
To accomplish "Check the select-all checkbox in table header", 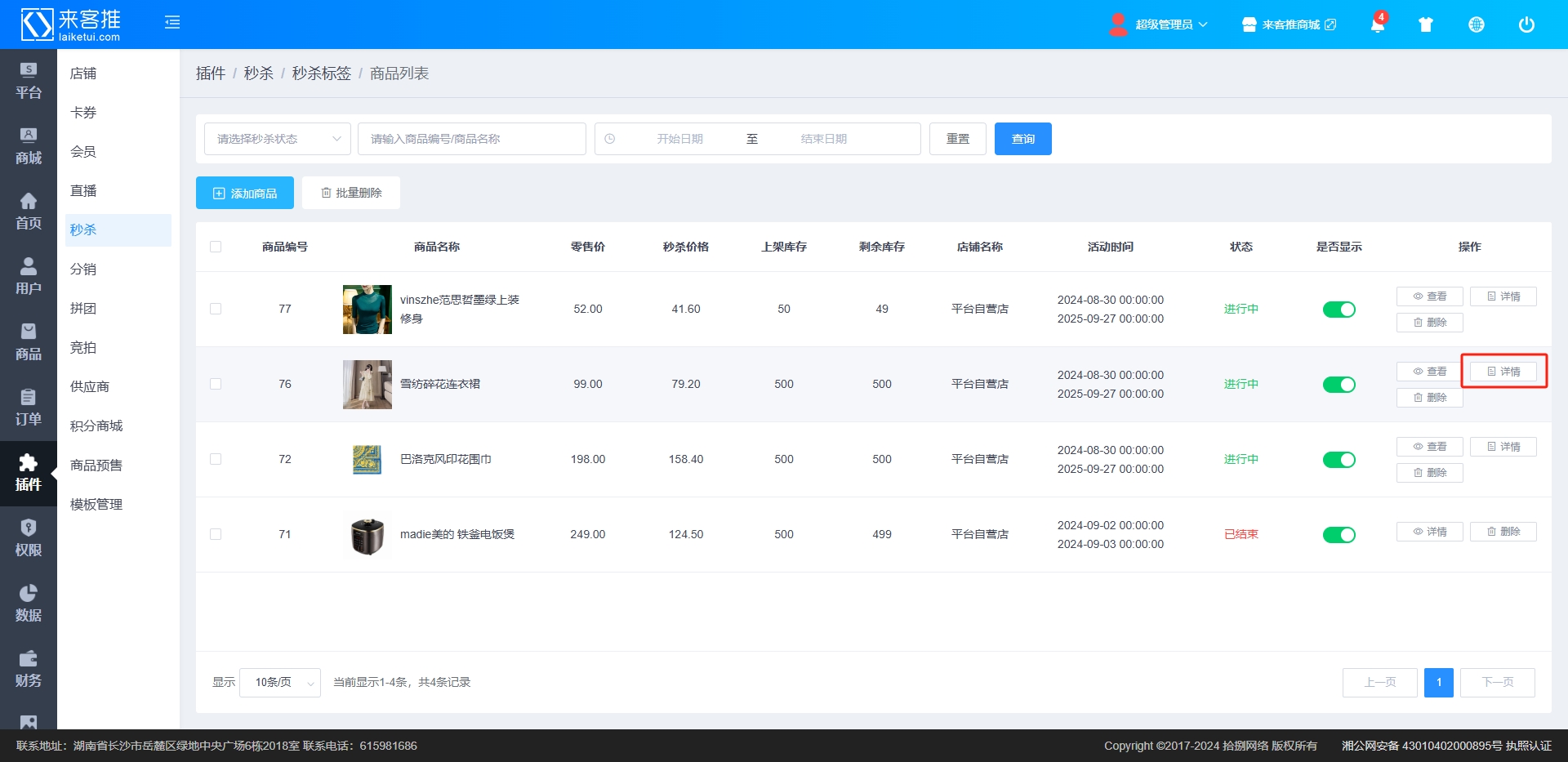I will tap(216, 247).
